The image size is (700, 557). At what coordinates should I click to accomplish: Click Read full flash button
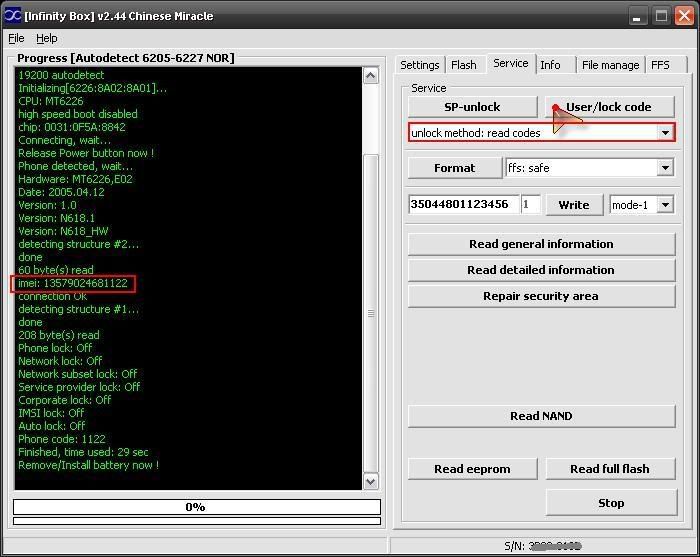click(610, 469)
